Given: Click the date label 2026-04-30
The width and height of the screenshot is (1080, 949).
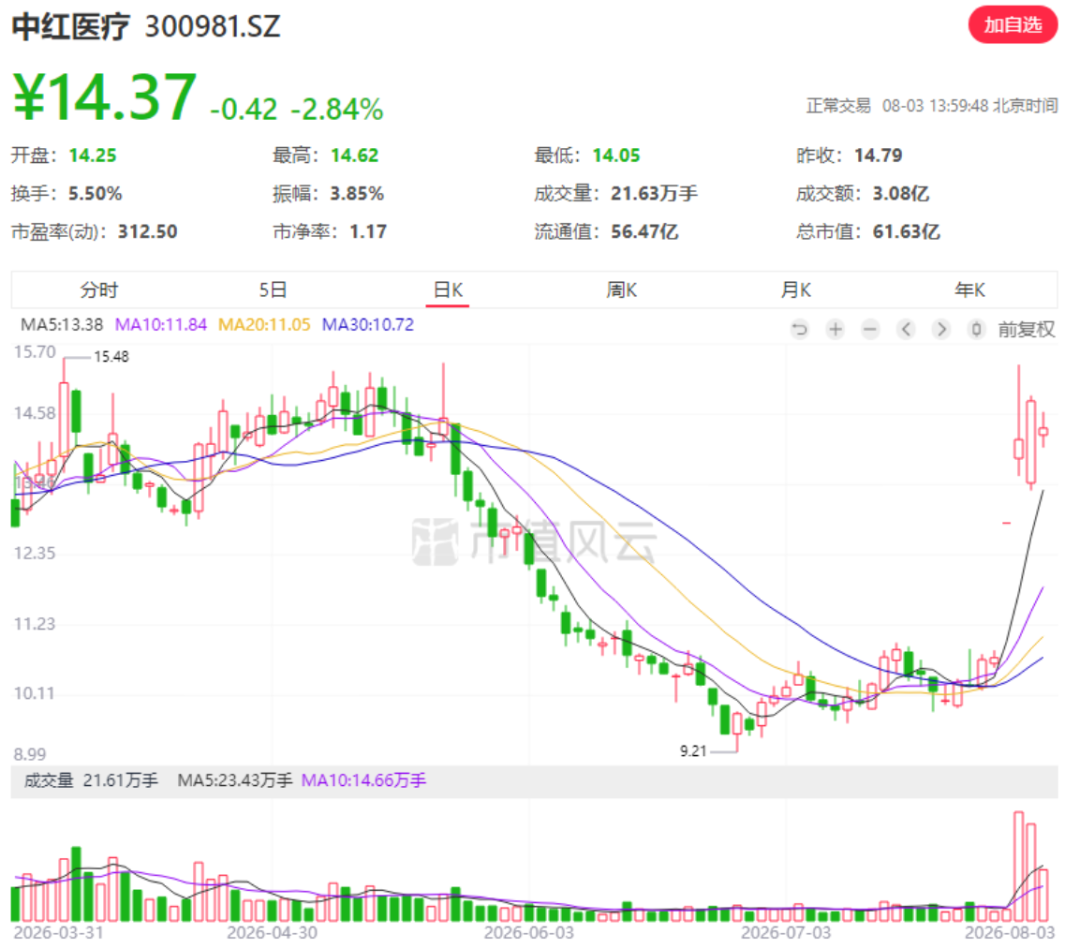Looking at the screenshot, I should 272,932.
